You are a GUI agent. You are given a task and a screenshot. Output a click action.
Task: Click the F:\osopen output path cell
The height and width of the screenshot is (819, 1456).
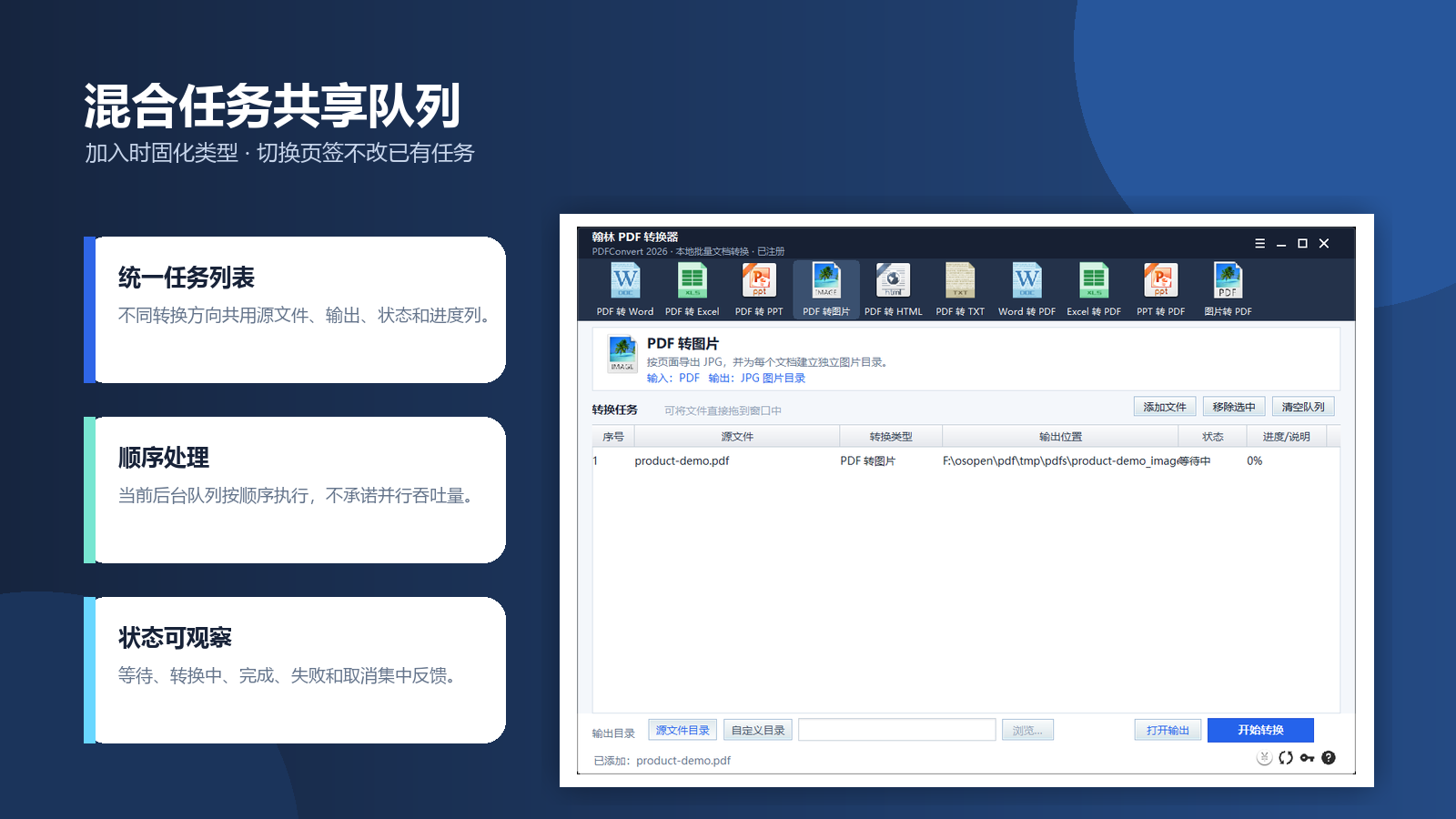pos(1059,461)
